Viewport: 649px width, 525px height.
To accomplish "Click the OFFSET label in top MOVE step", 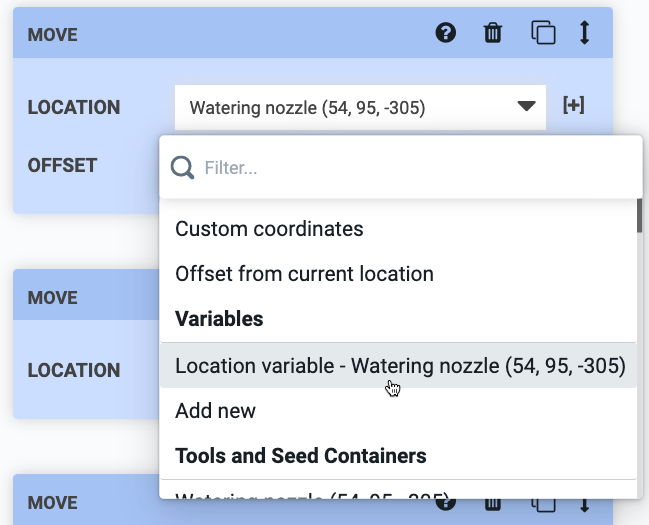I will [62, 165].
